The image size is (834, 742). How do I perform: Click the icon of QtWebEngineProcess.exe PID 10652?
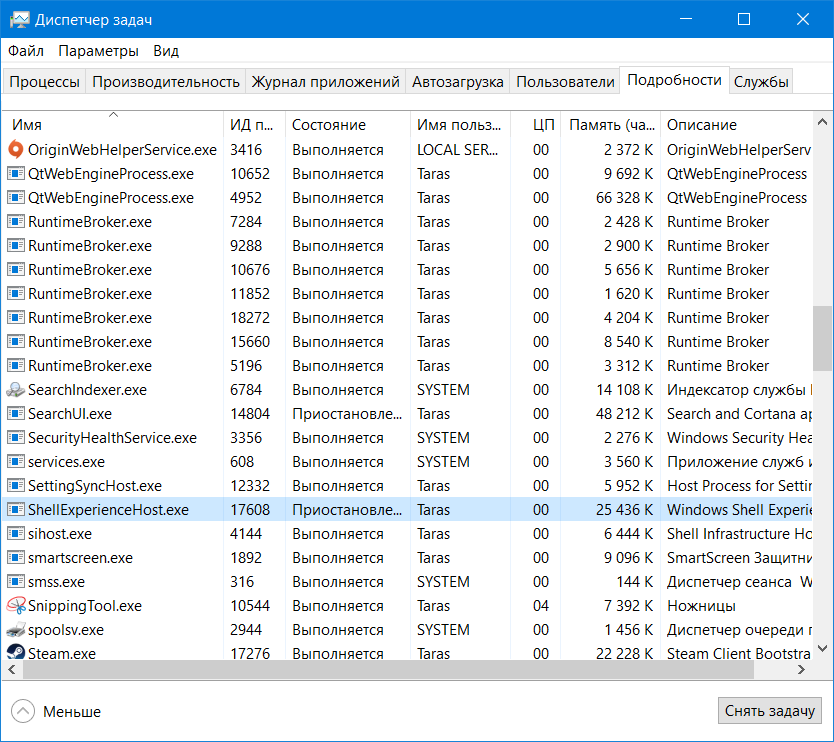[x=15, y=173]
